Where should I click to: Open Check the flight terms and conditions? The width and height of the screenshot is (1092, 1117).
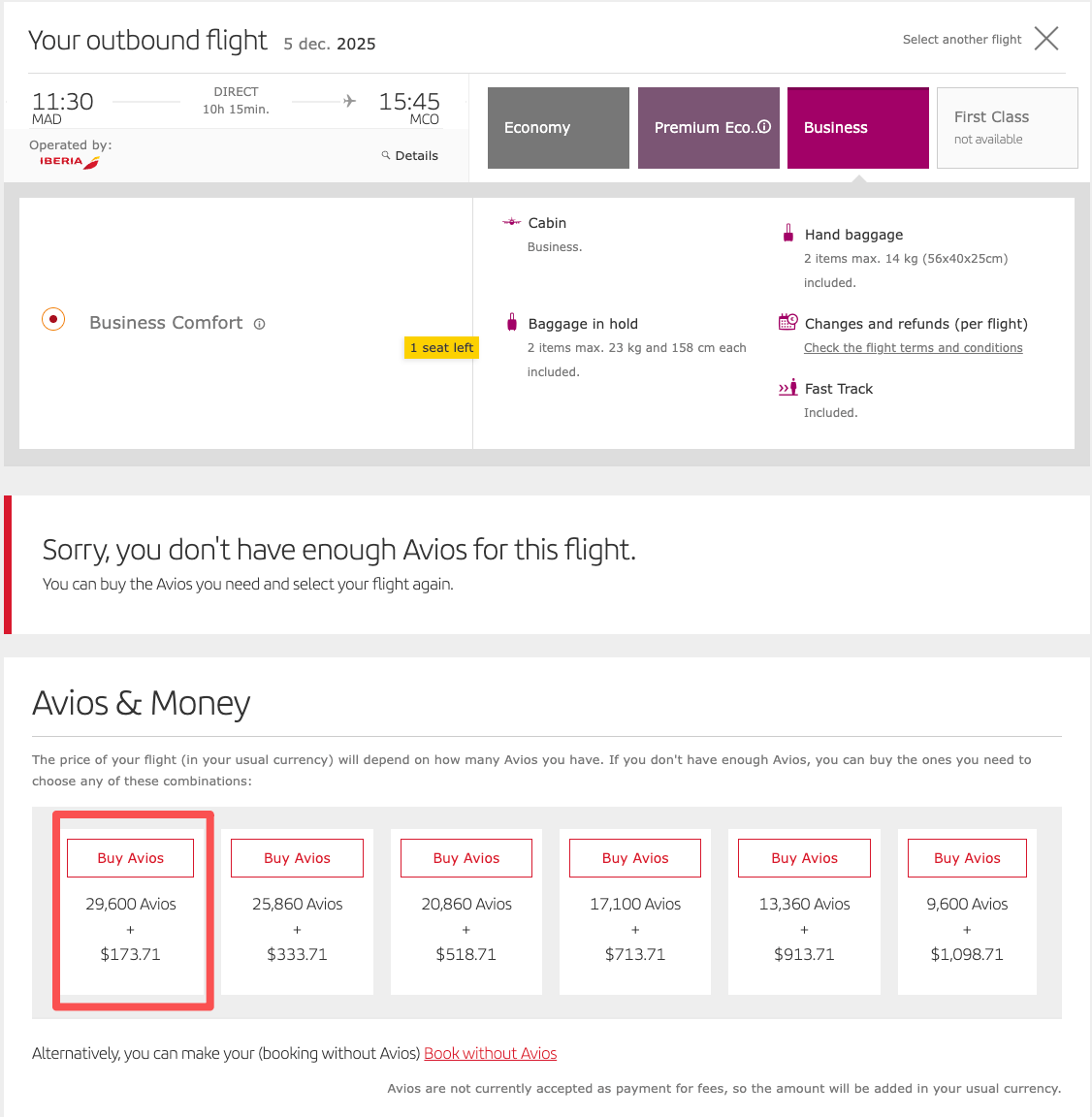click(x=914, y=348)
